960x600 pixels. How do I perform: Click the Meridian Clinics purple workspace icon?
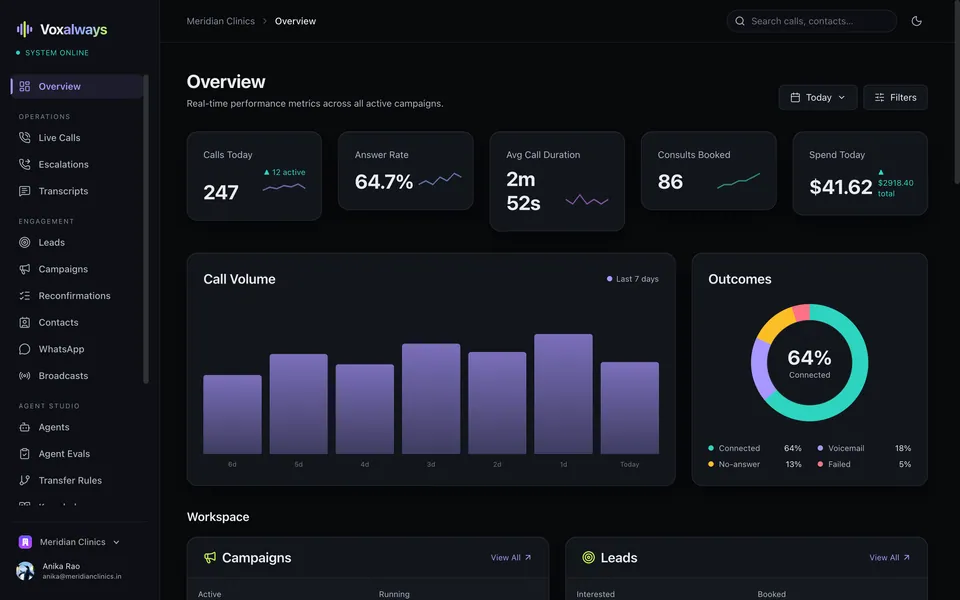point(25,542)
